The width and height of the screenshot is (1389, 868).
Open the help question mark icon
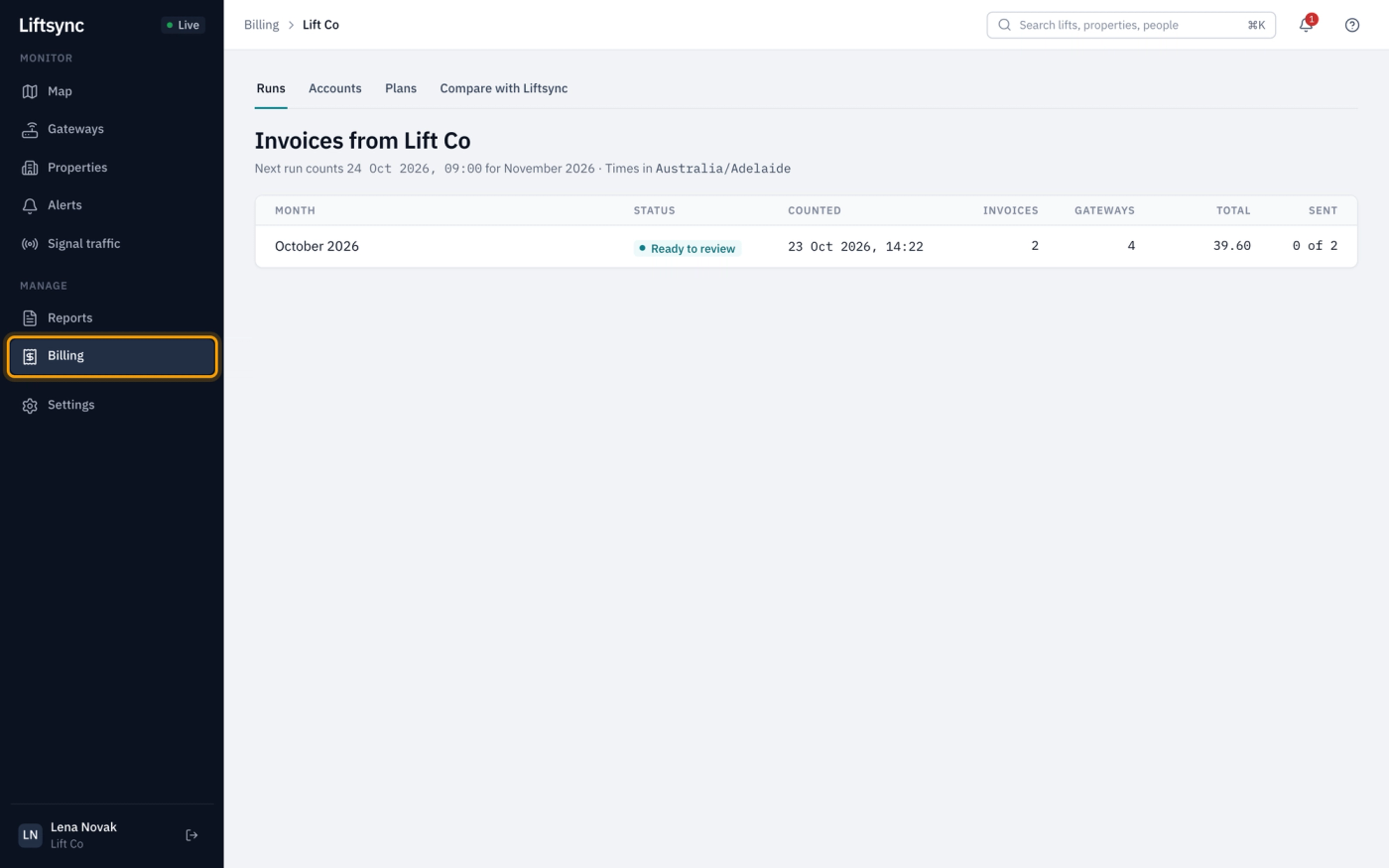coord(1351,25)
